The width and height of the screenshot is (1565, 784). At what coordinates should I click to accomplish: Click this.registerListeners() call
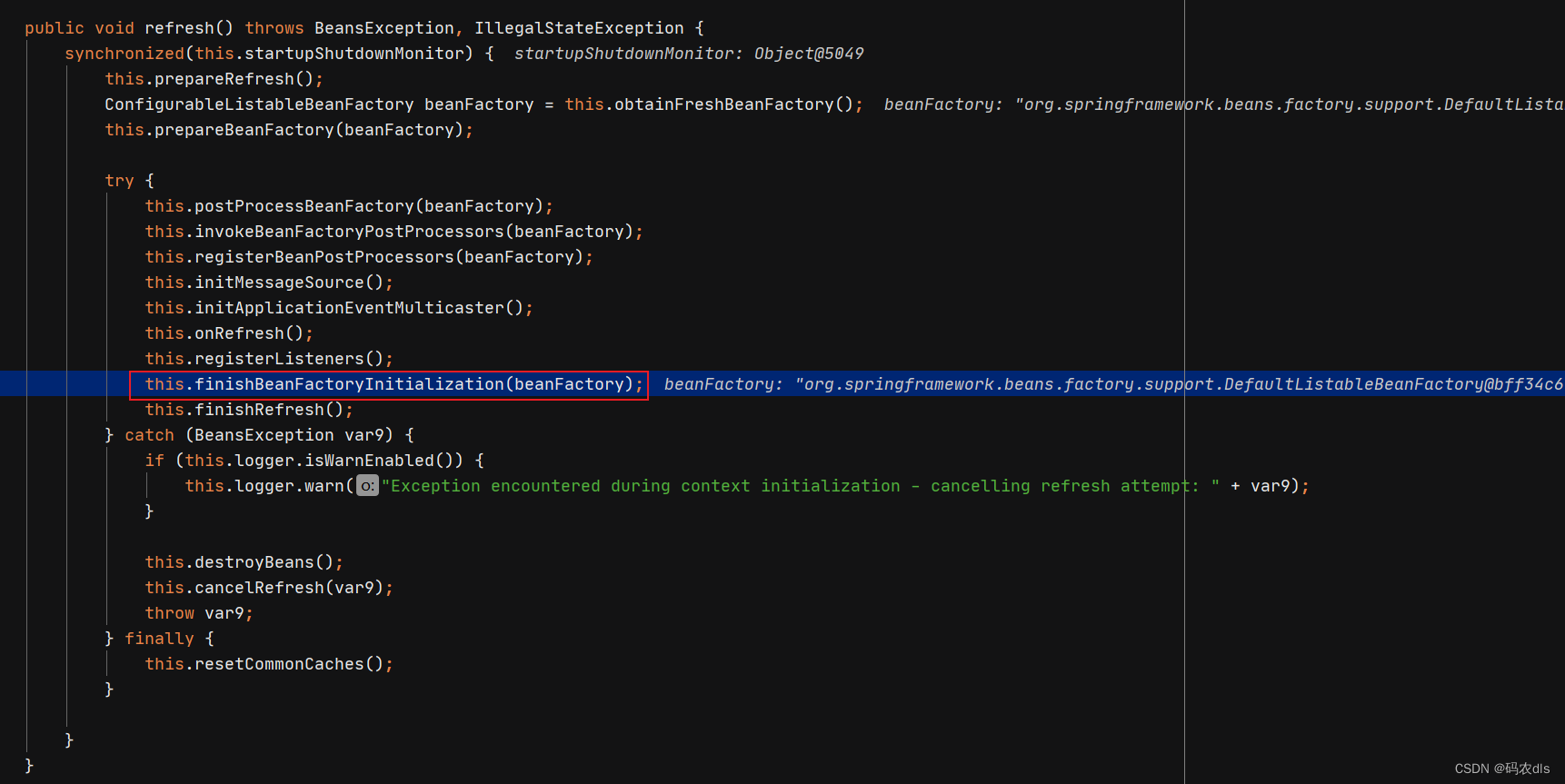269,359
